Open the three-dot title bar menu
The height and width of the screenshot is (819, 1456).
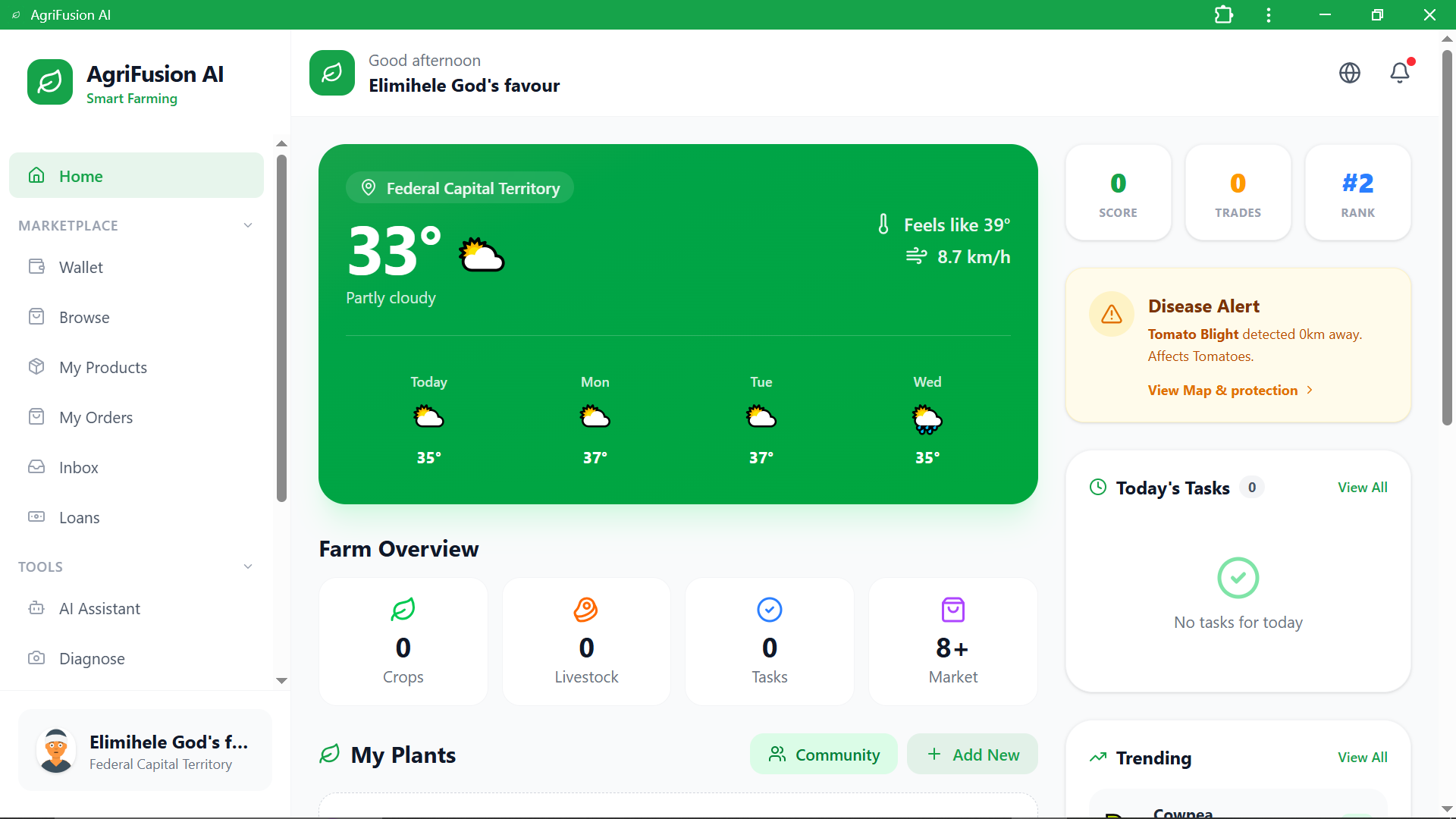(x=1269, y=15)
